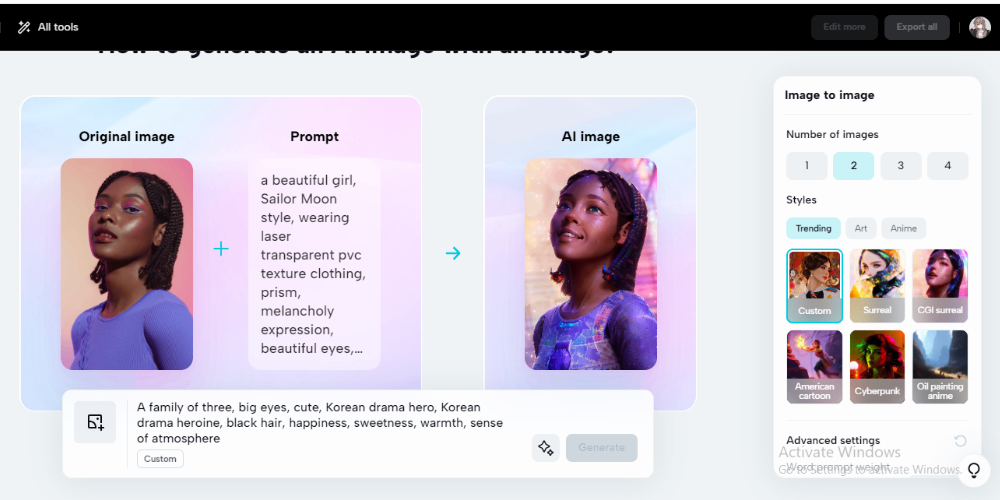Click the Export all button
The width and height of the screenshot is (1000, 500).
point(916,27)
